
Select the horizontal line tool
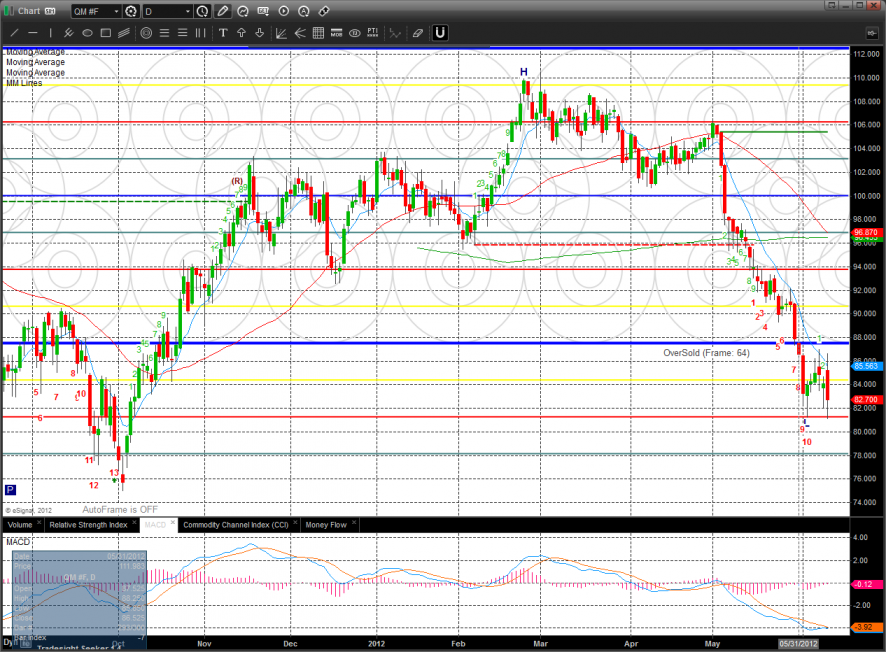(x=33, y=32)
